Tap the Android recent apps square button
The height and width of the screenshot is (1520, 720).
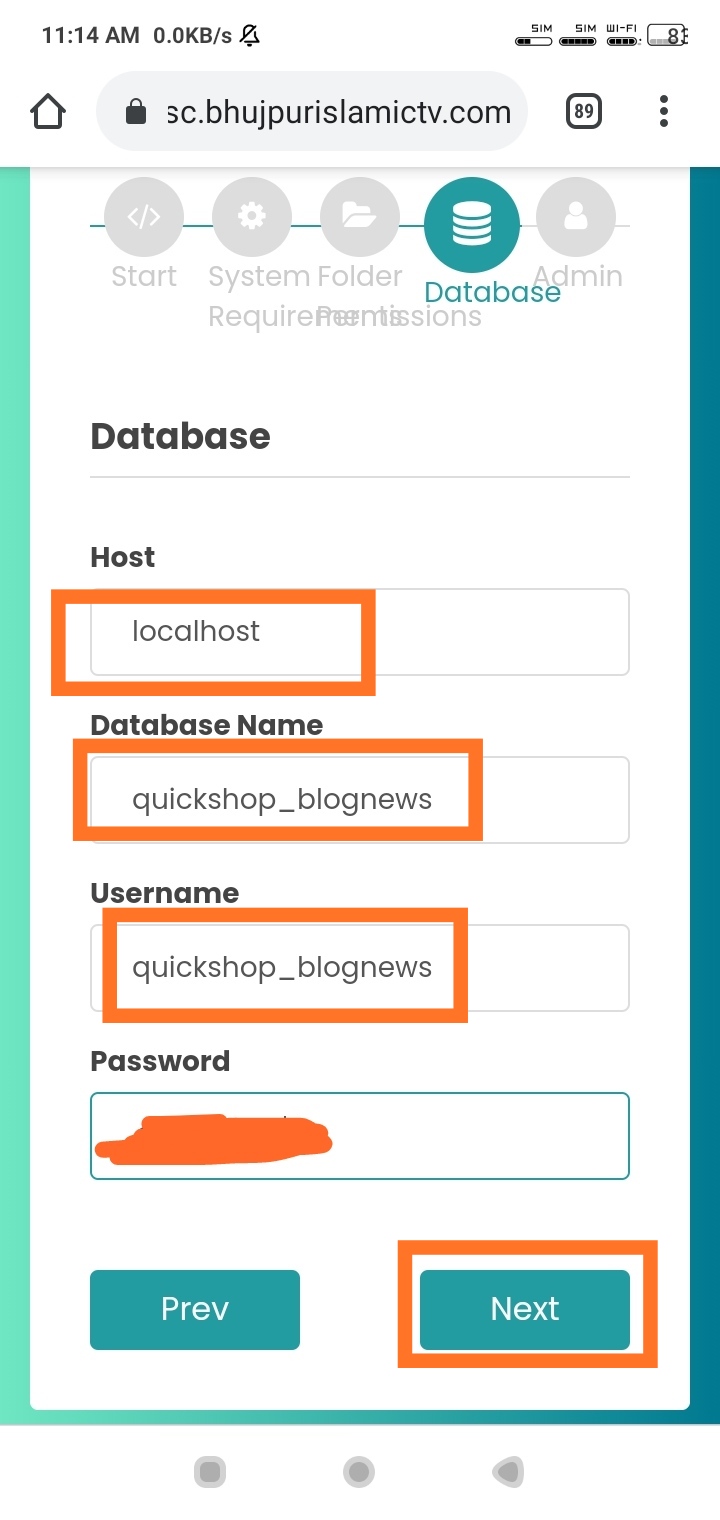click(209, 1471)
